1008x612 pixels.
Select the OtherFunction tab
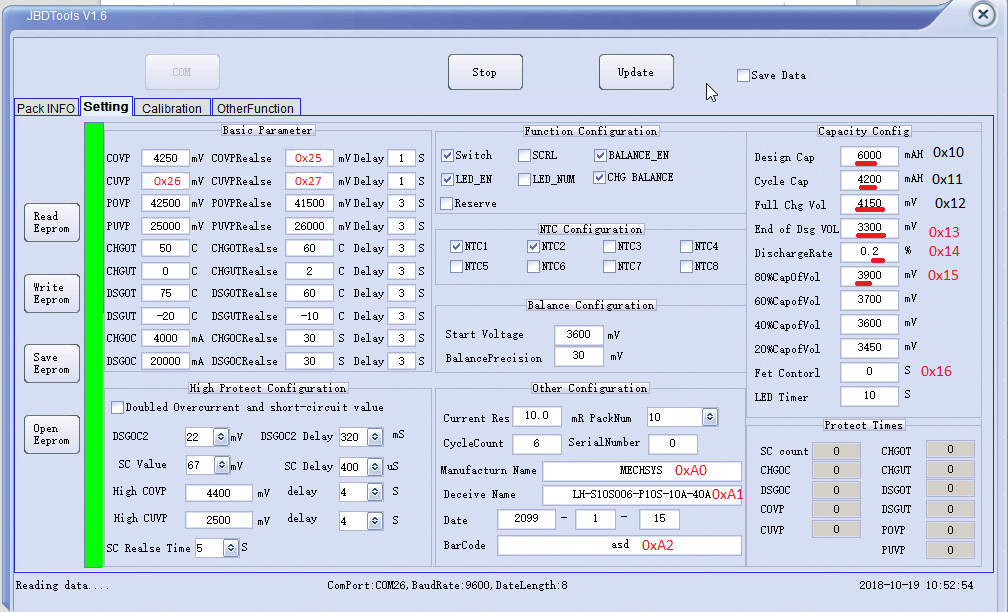point(256,108)
